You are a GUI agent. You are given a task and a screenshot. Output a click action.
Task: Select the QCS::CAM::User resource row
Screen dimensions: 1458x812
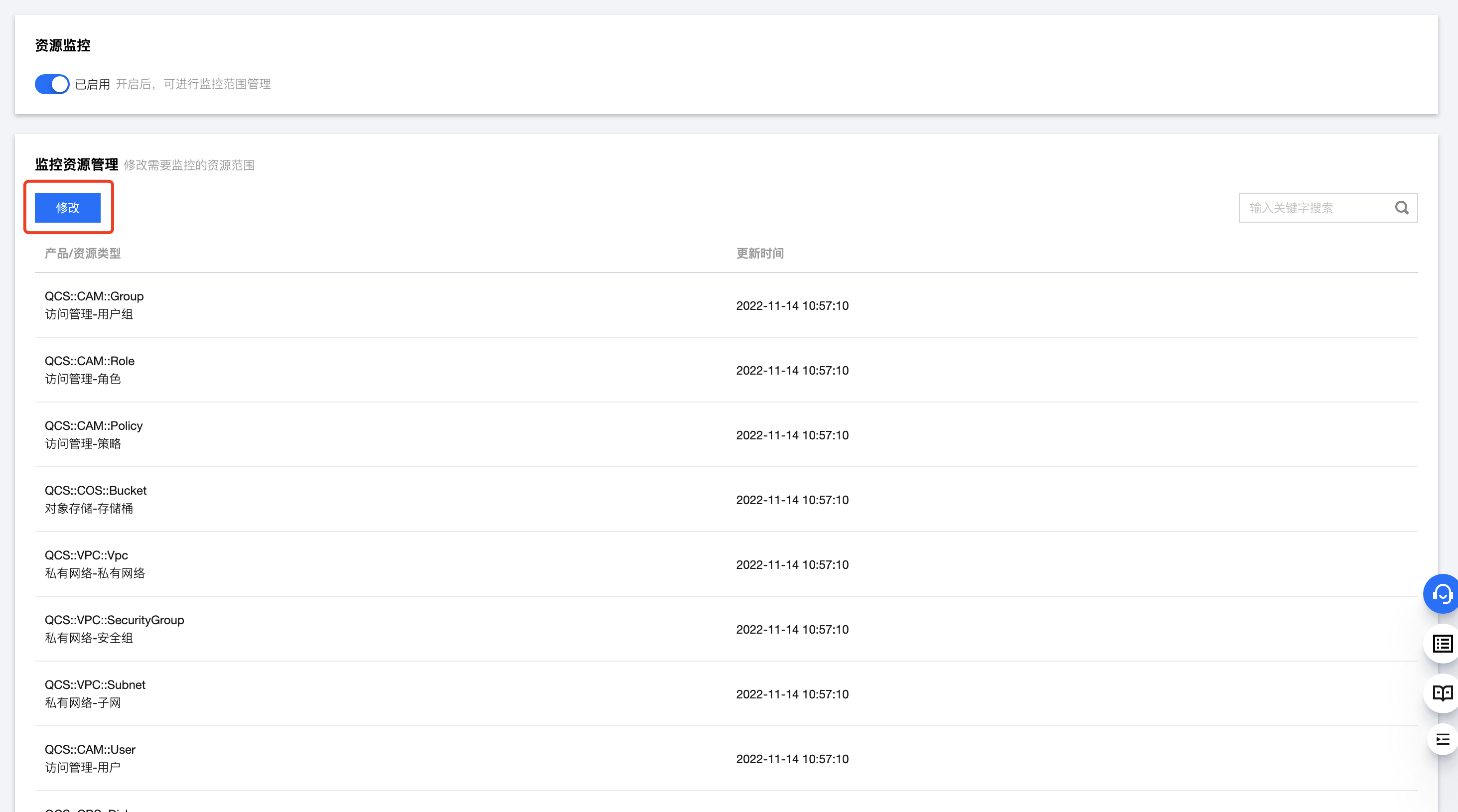tap(90, 750)
